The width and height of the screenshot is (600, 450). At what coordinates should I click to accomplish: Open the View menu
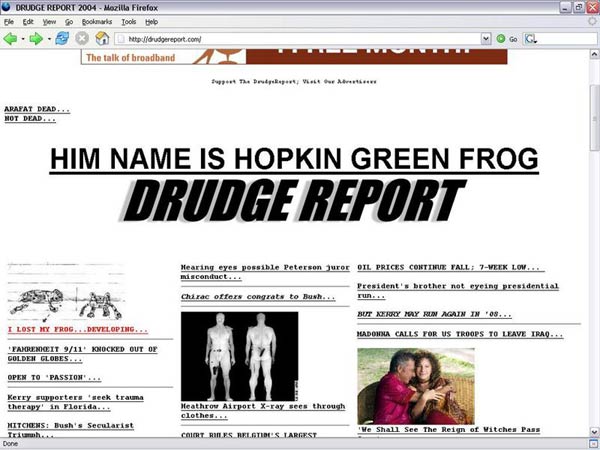(x=49, y=22)
